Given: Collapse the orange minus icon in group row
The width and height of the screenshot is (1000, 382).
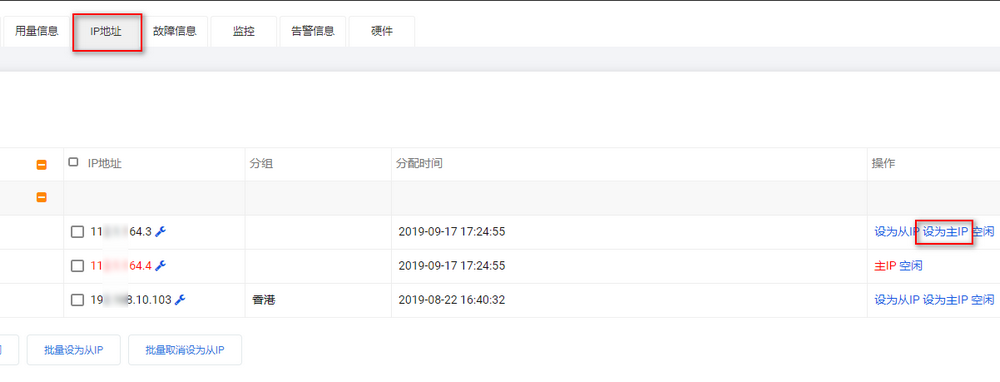Looking at the screenshot, I should pos(41,198).
